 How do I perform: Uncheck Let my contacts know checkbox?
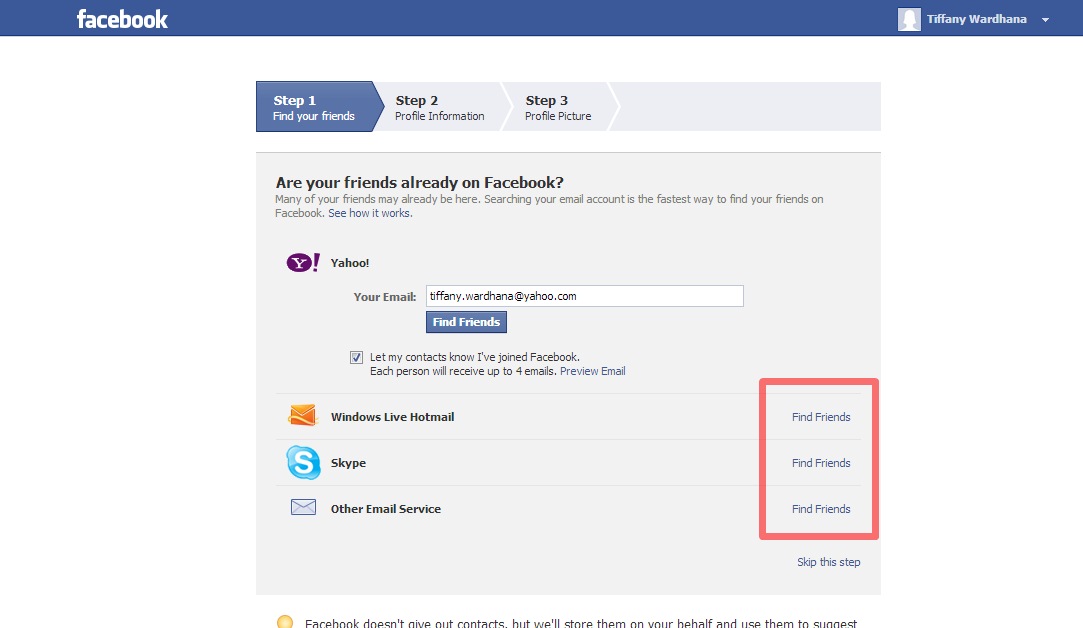356,357
